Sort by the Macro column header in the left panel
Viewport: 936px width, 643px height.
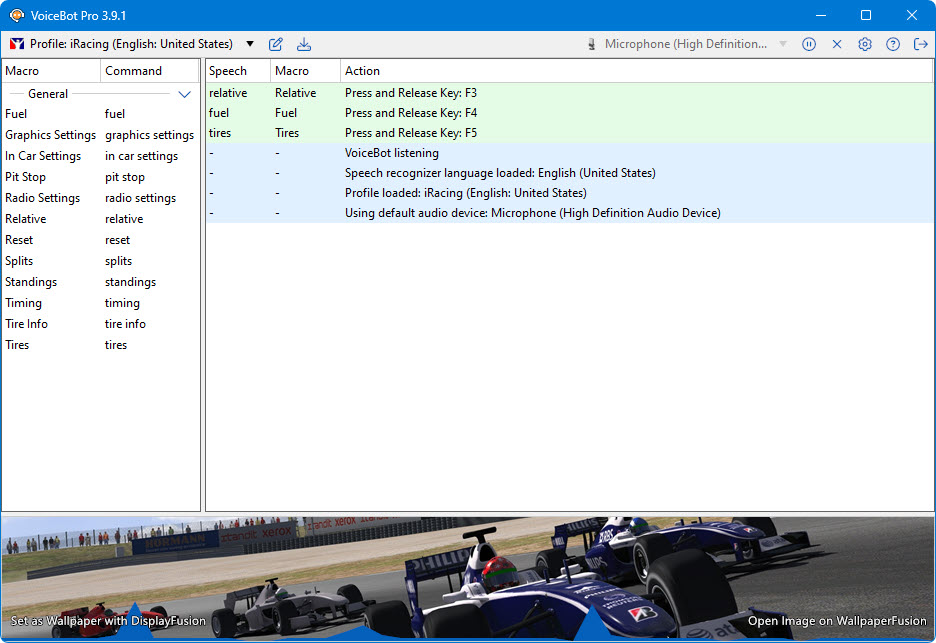pyautogui.click(x=50, y=71)
